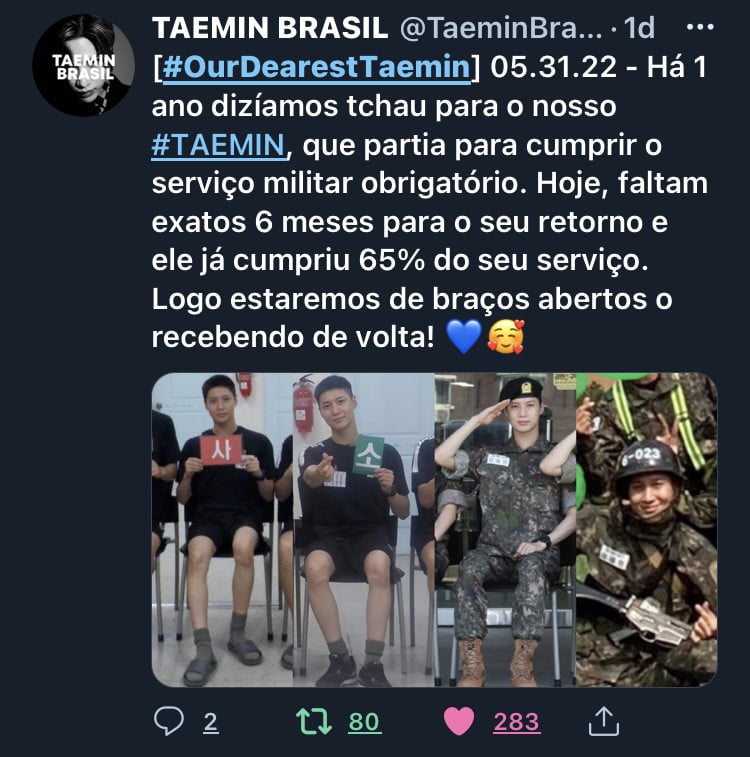Open the photo with the green 소 sign
The image size is (750, 757).
point(364,530)
